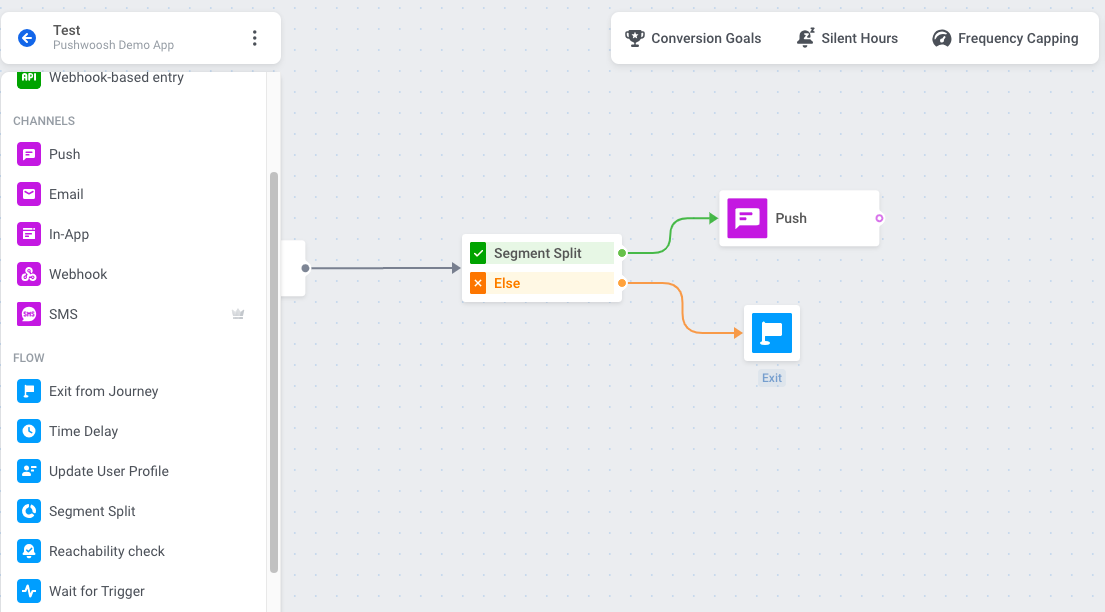Screen dimensions: 1105x612
Task: Click the Else branch of the split node
Action: [542, 283]
